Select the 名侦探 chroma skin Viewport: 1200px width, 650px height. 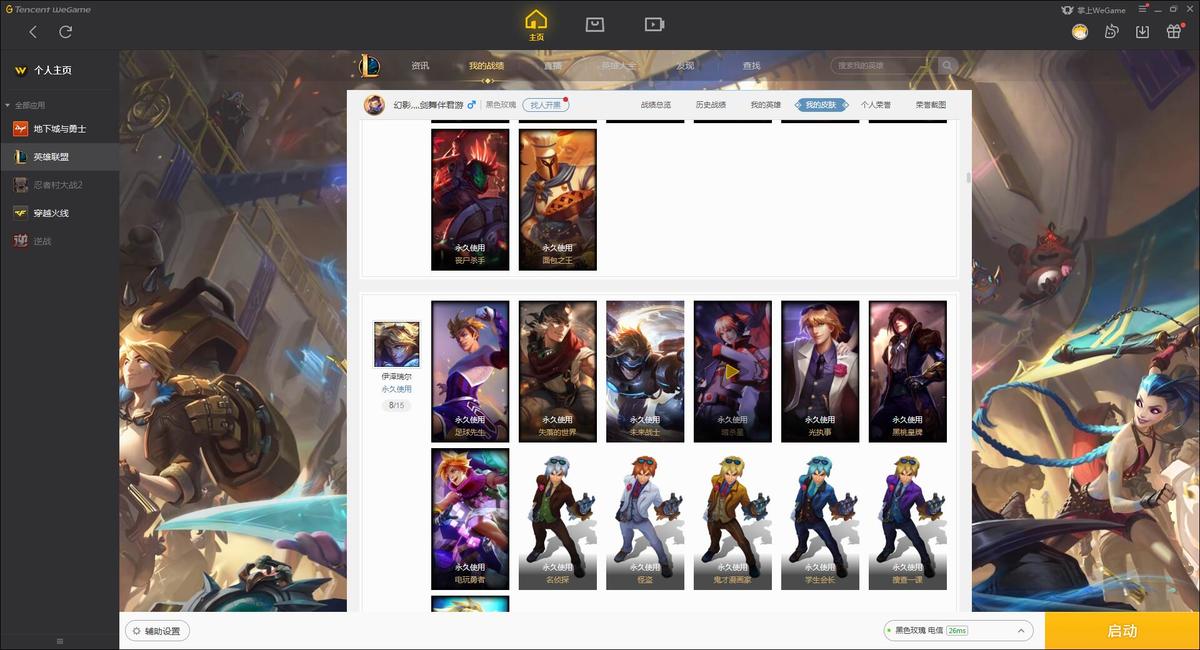tap(558, 519)
